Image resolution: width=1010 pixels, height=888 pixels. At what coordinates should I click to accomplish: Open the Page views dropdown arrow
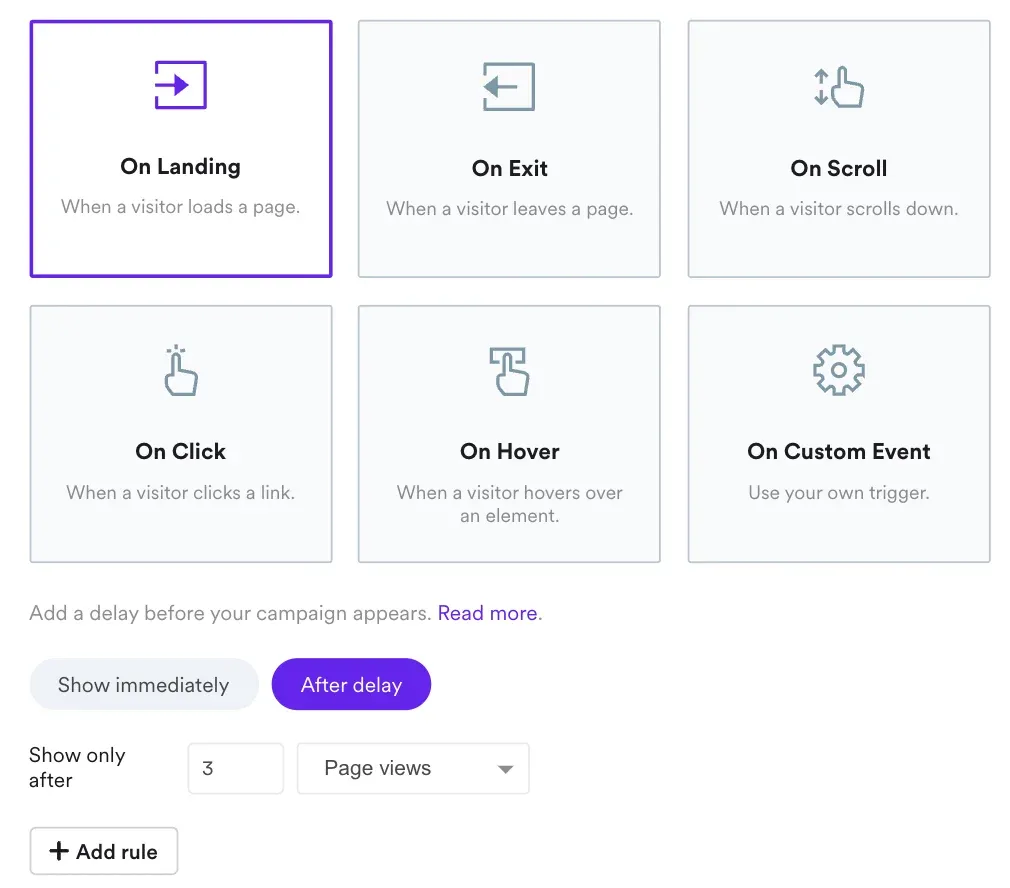(x=506, y=768)
